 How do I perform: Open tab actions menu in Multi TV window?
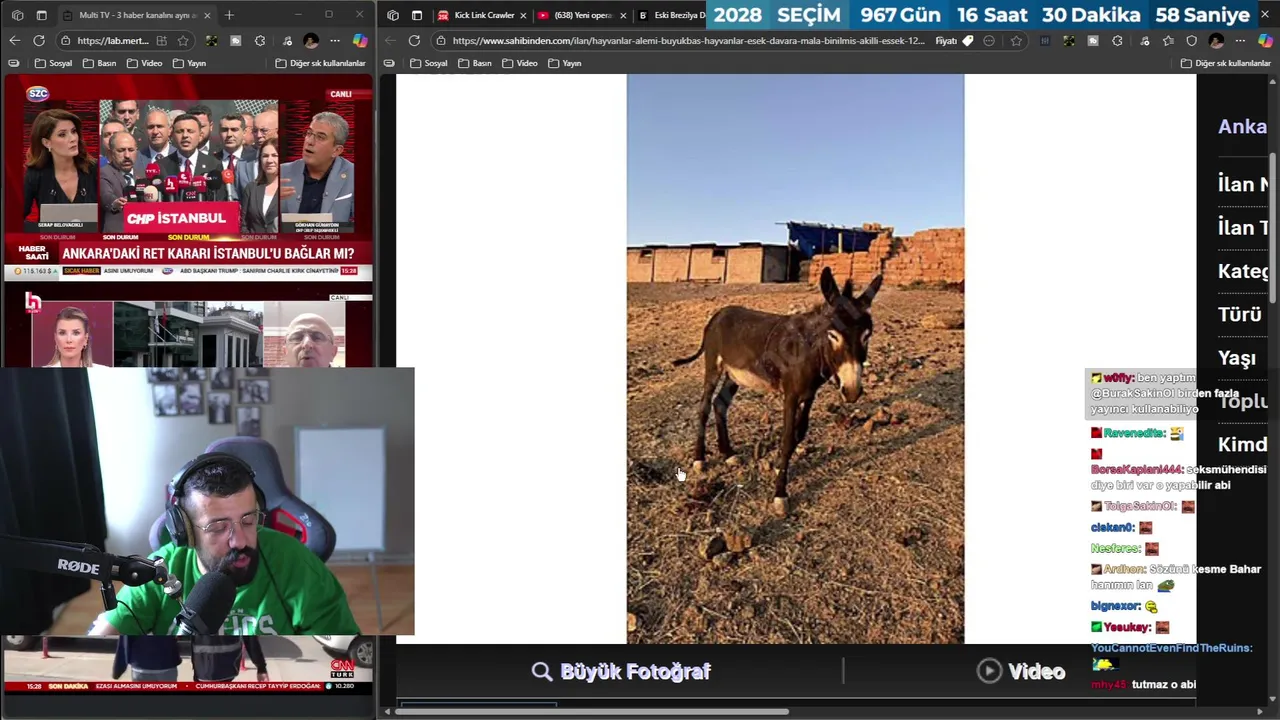tap(41, 15)
